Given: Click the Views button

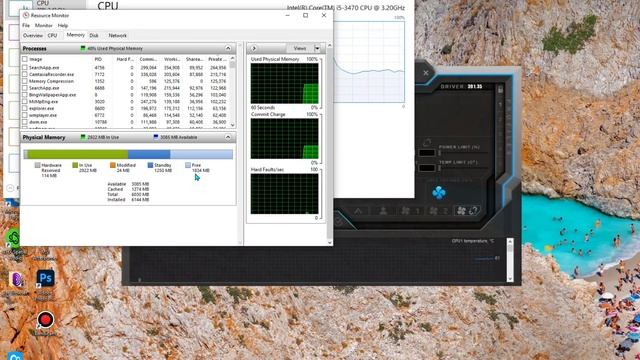Looking at the screenshot, I should point(300,48).
